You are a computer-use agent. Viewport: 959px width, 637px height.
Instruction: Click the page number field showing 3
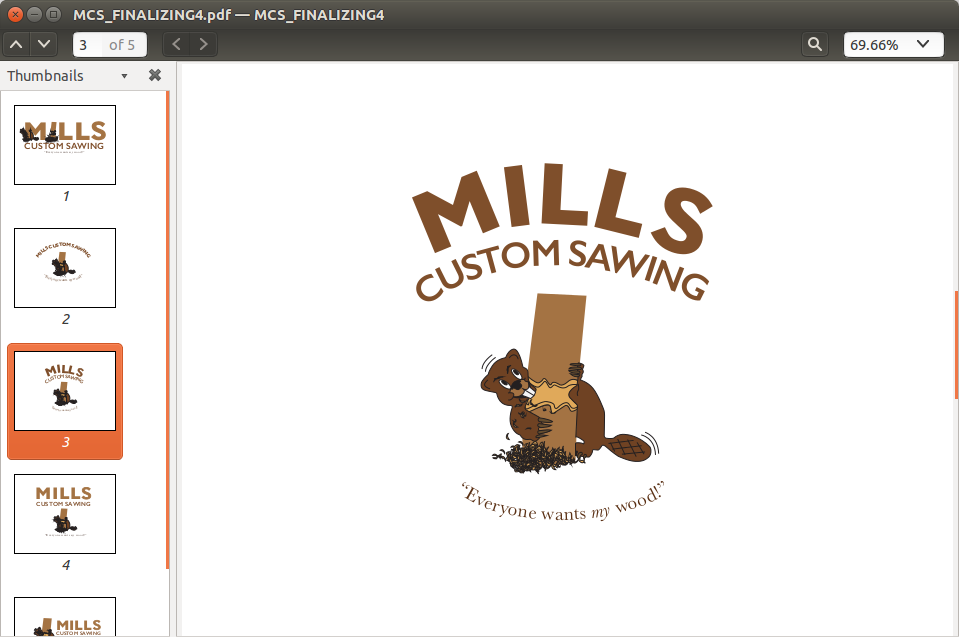pos(89,45)
